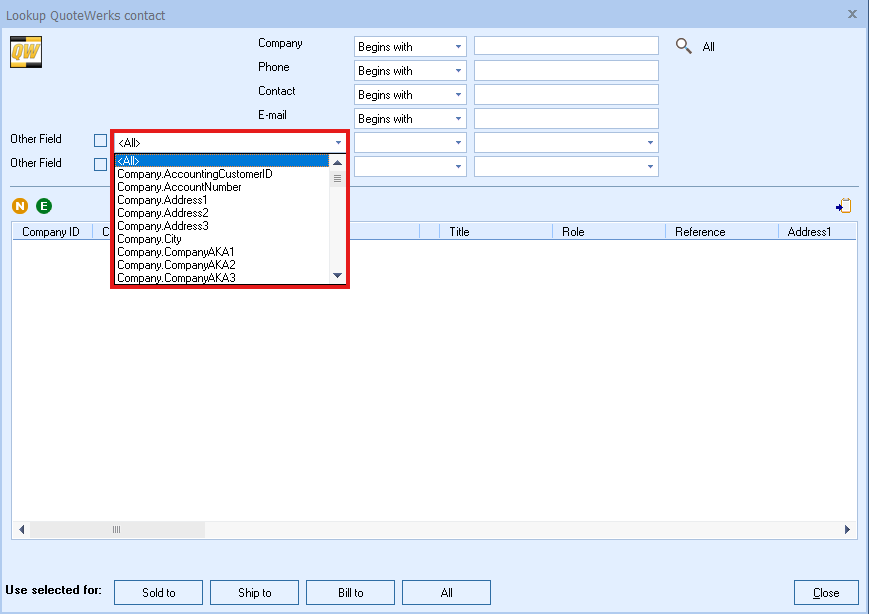Choose Company.Address1 from the list
The image size is (869, 614).
(222, 200)
